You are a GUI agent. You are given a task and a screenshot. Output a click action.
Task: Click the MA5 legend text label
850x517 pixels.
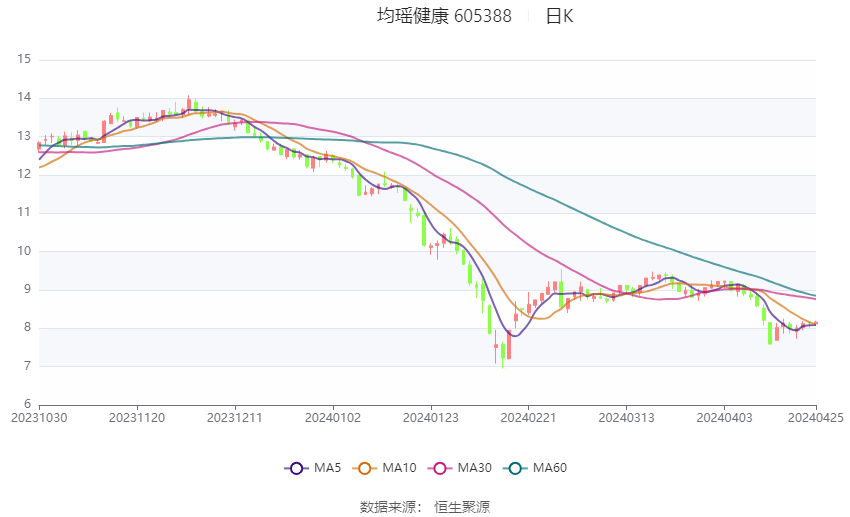tap(327, 468)
